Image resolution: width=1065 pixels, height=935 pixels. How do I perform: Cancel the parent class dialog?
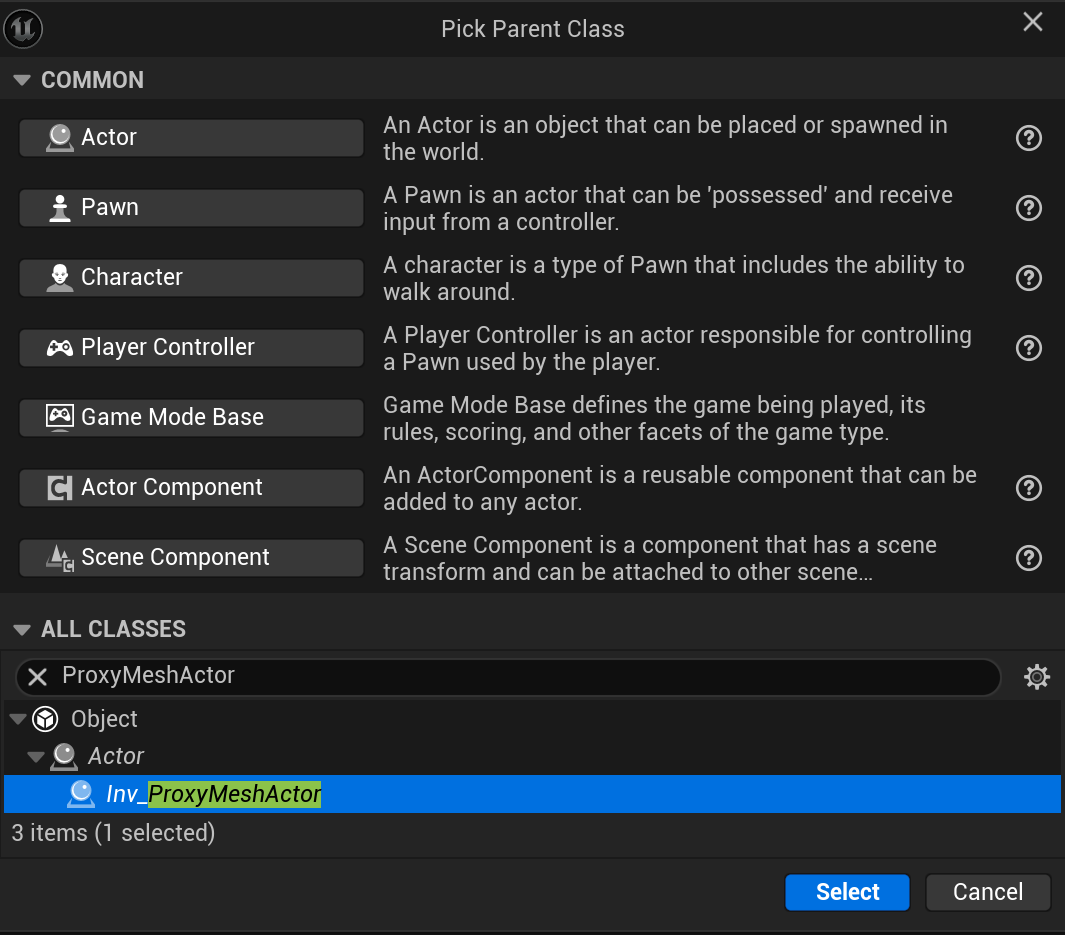pos(988,892)
